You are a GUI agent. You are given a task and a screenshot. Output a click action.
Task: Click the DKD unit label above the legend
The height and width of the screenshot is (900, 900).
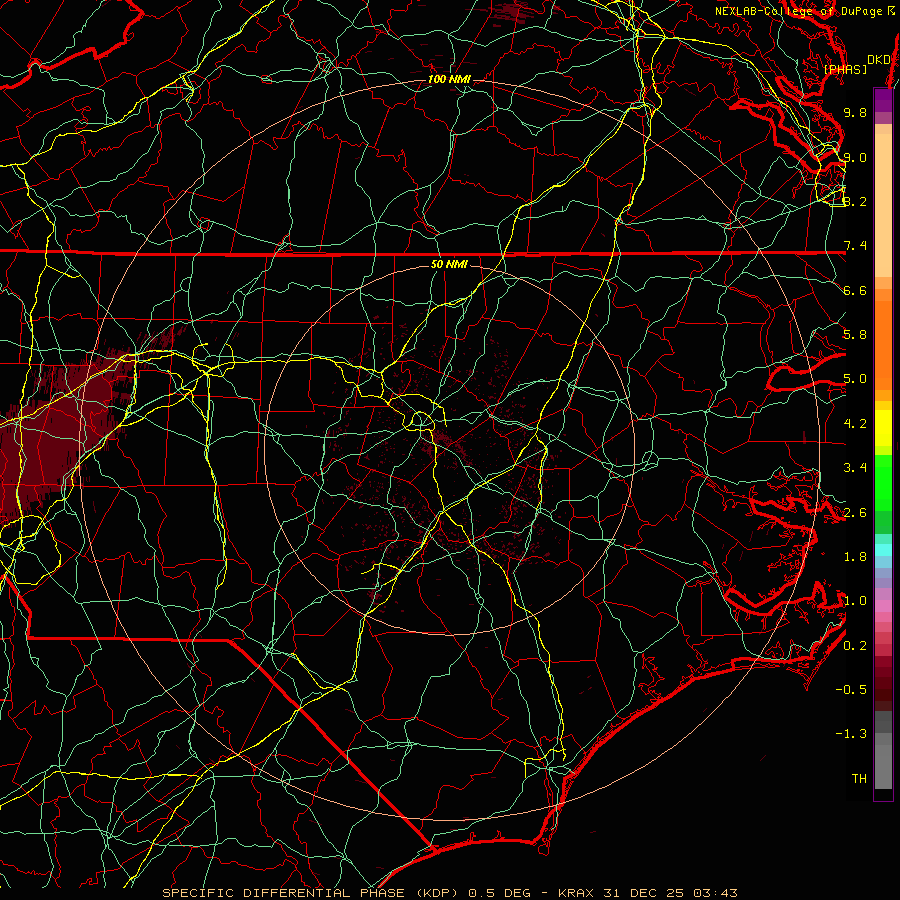pos(878,60)
